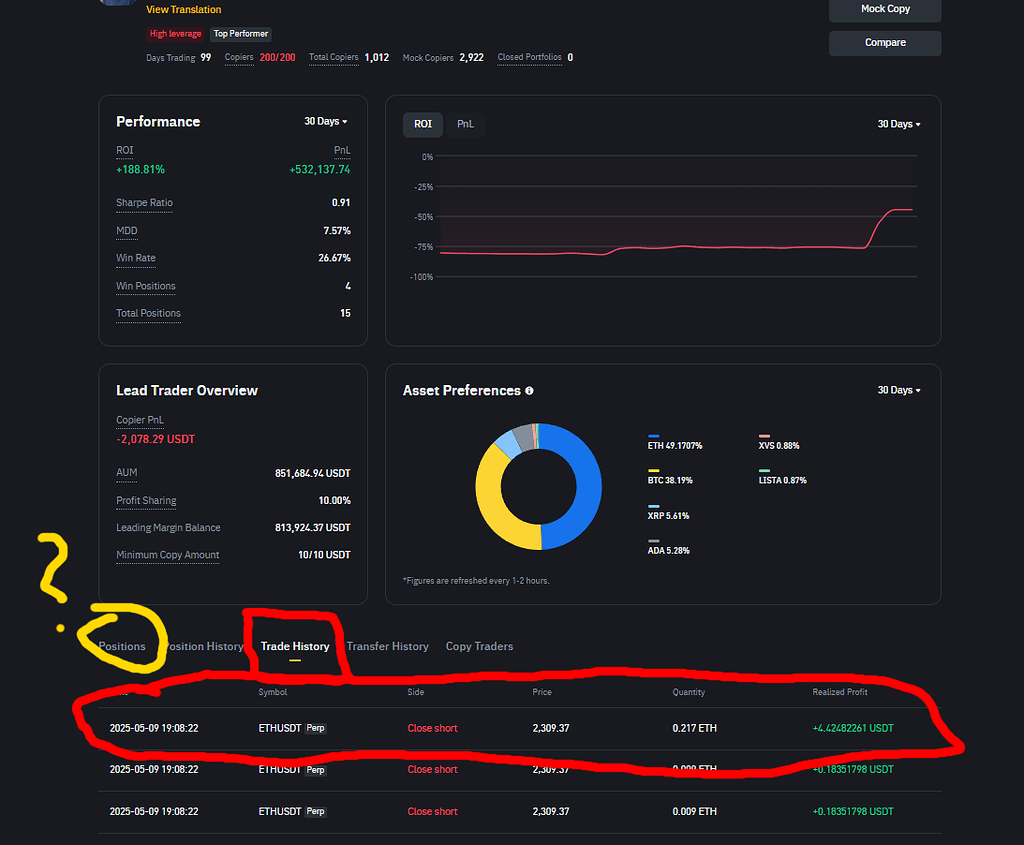
Task: Switch the performance chart to ROI view
Action: point(422,124)
